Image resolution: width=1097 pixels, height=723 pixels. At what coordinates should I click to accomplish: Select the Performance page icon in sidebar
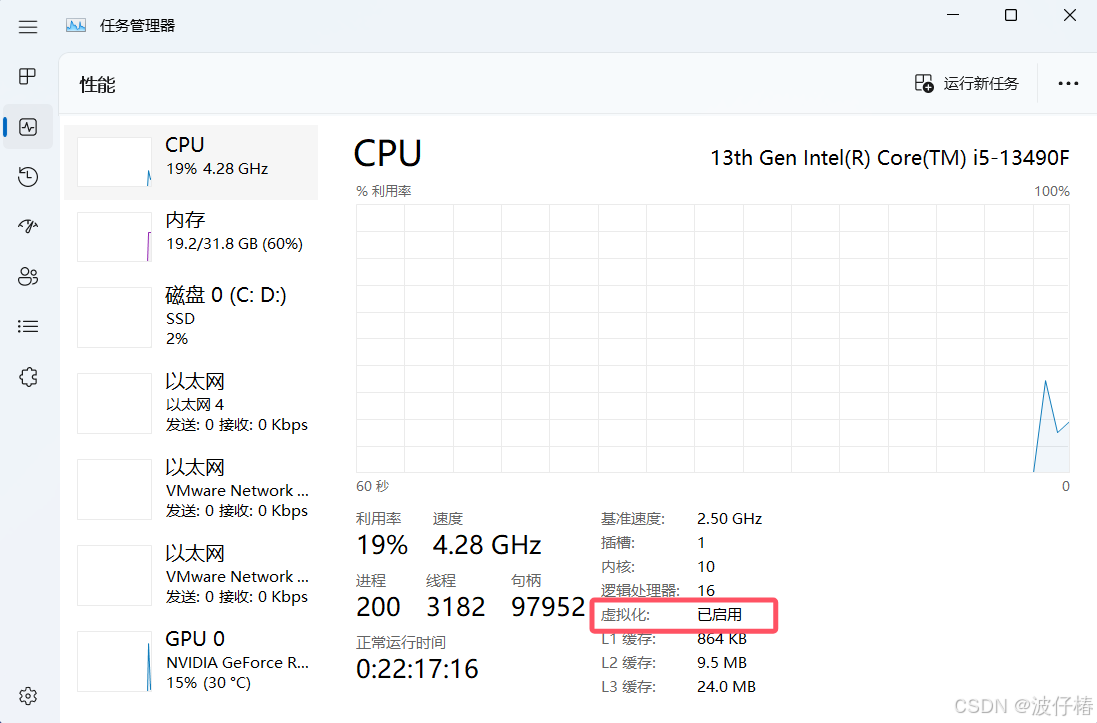[x=28, y=127]
